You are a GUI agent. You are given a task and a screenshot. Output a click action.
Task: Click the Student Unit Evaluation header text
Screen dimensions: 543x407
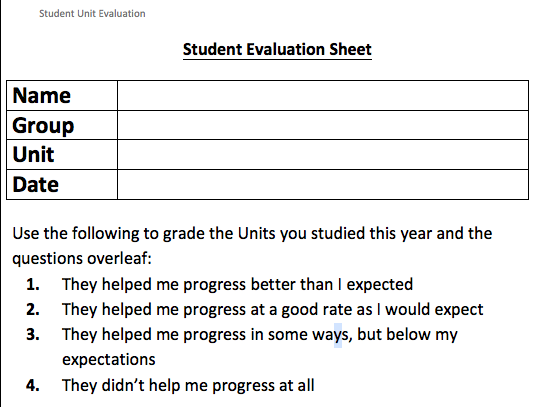tap(92, 14)
